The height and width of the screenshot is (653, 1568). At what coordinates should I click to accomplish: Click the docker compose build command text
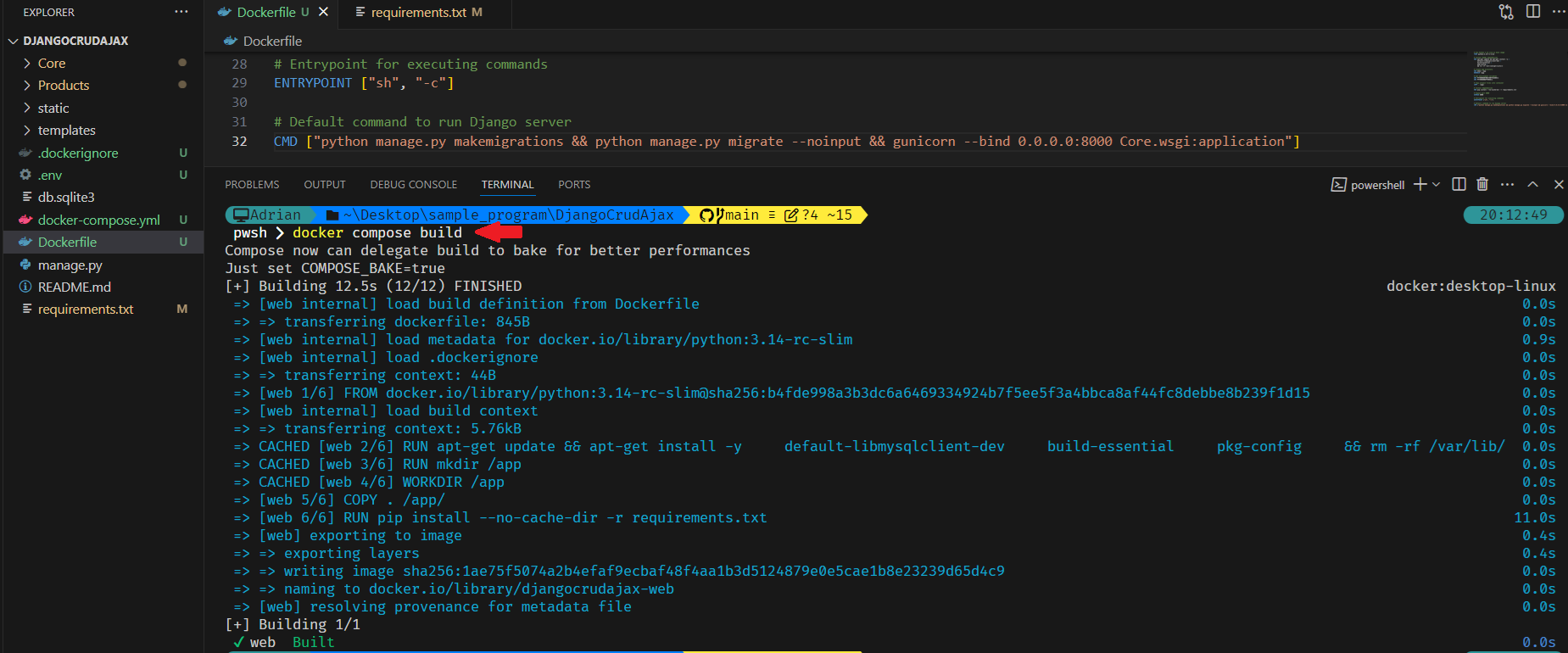point(377,232)
